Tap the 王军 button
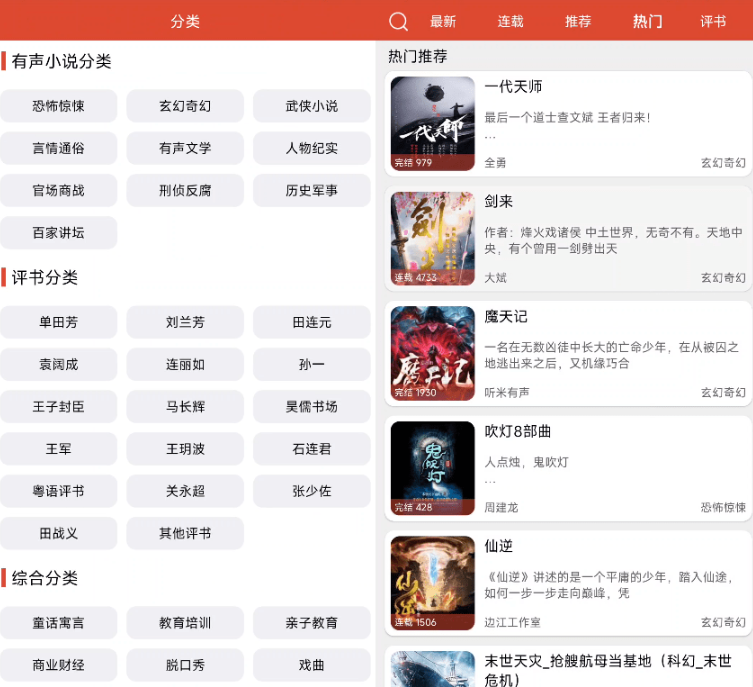Screen dimensions: 753x687 tap(59, 449)
